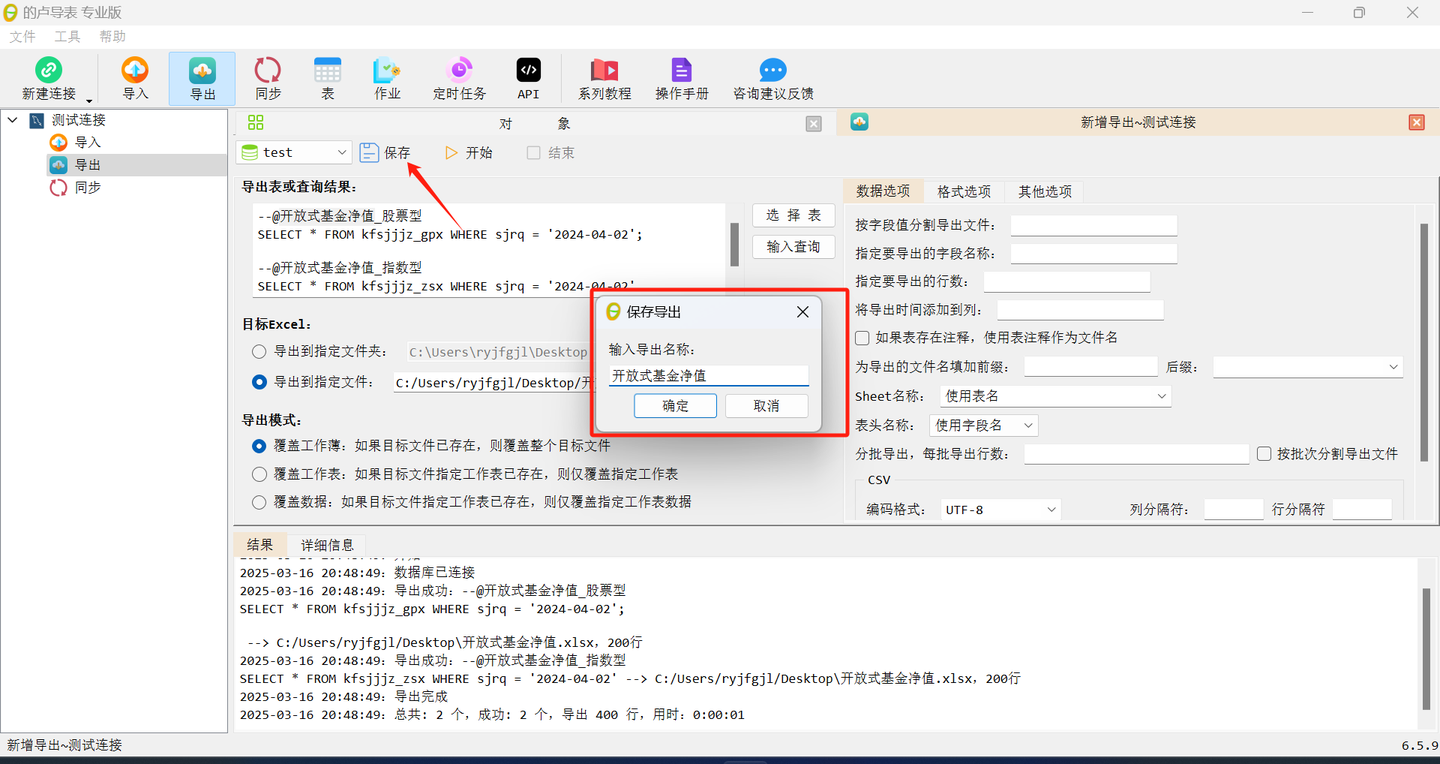Switch to 其他选项 tab
The height and width of the screenshot is (764, 1440).
click(1045, 191)
